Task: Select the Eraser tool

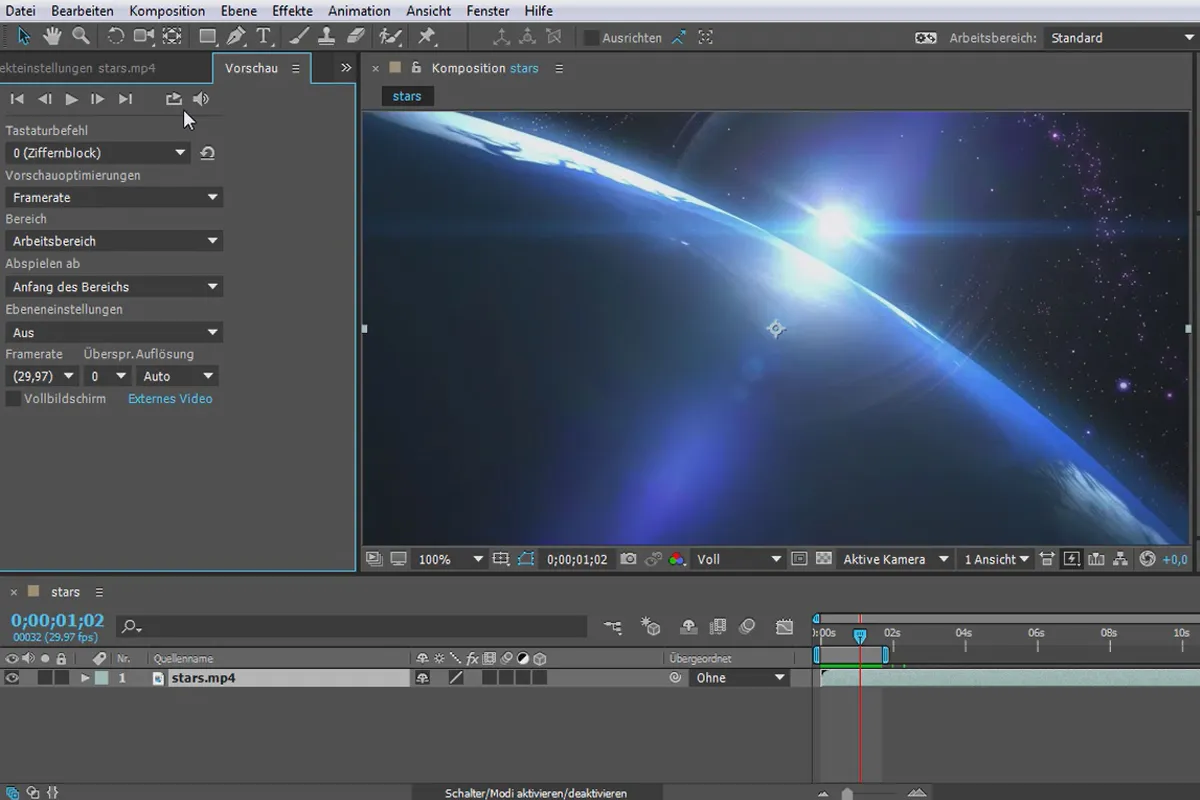Action: (x=355, y=37)
